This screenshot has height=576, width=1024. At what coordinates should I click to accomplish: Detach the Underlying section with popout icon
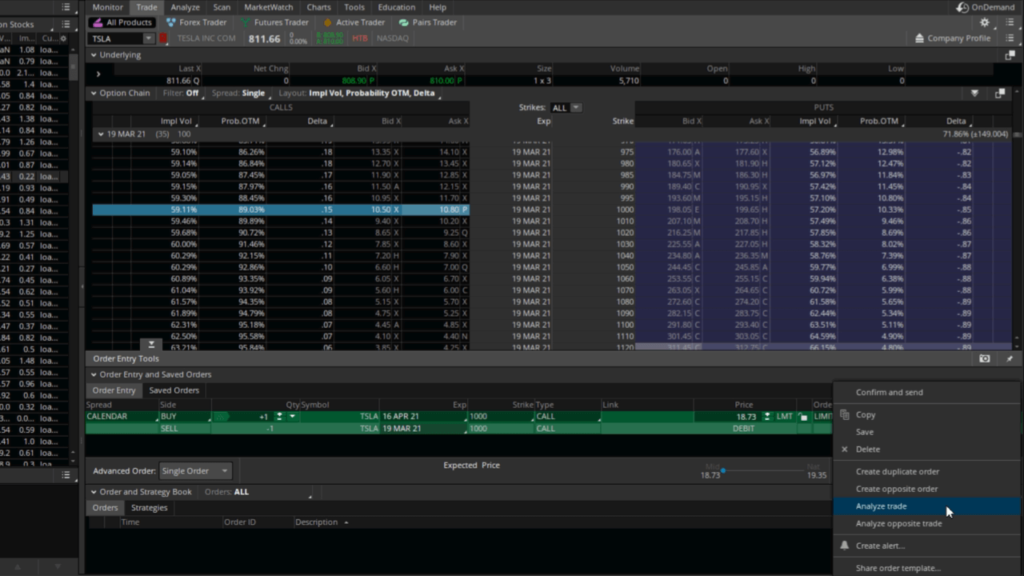click(x=1010, y=56)
